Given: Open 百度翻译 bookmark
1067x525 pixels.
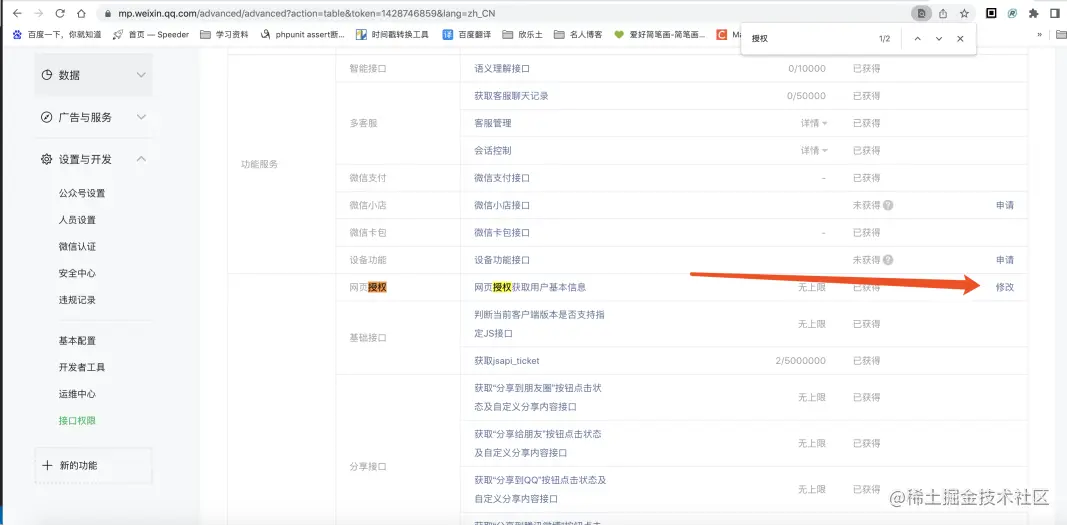Looking at the screenshot, I should [x=466, y=34].
